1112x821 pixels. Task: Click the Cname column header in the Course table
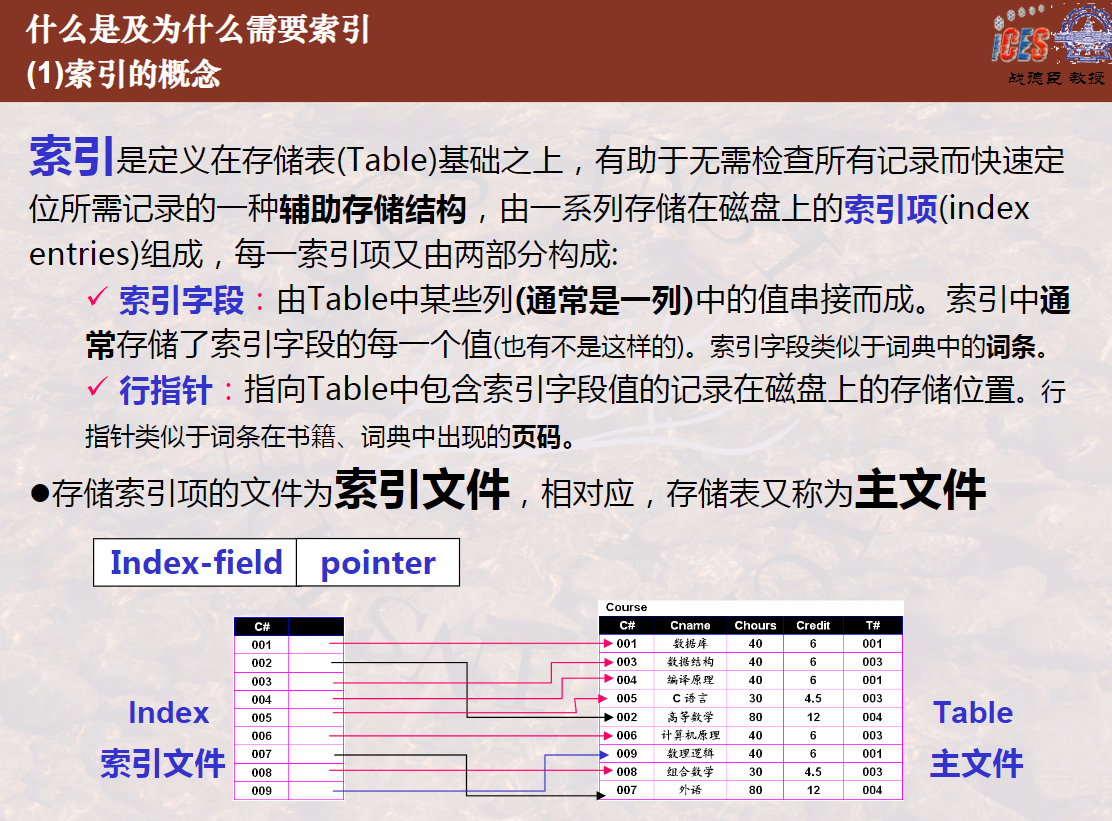690,625
